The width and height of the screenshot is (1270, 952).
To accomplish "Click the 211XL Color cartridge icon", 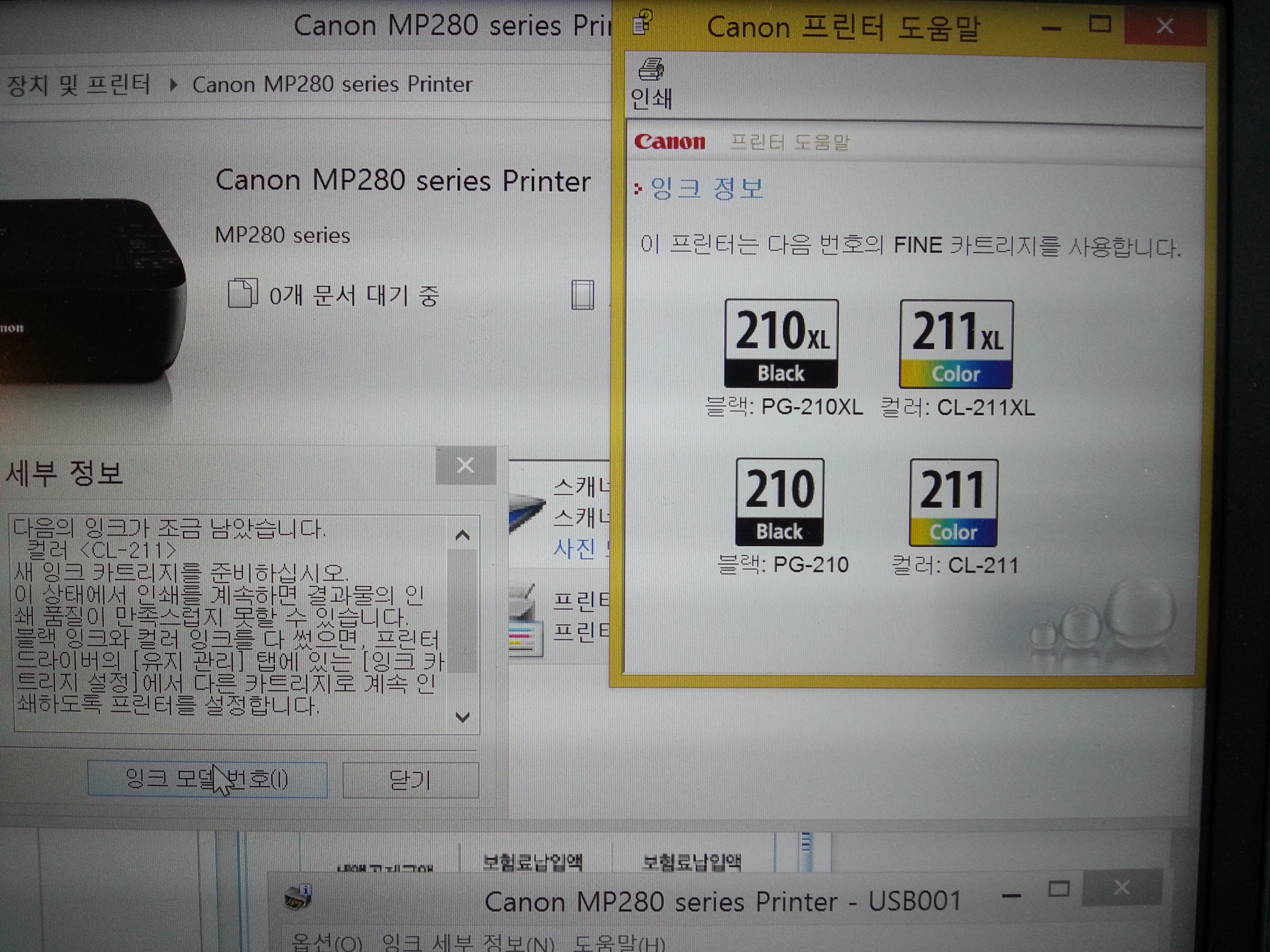I will point(956,344).
